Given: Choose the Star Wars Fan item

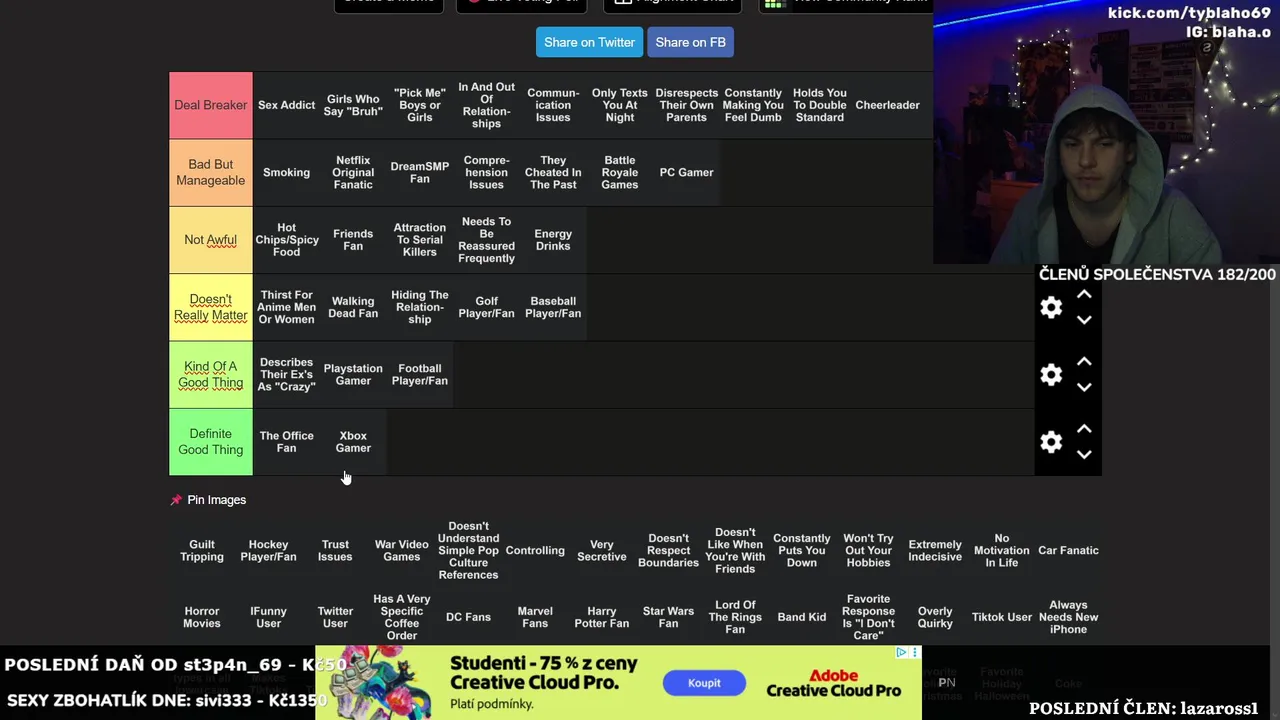Looking at the screenshot, I should pos(668,617).
